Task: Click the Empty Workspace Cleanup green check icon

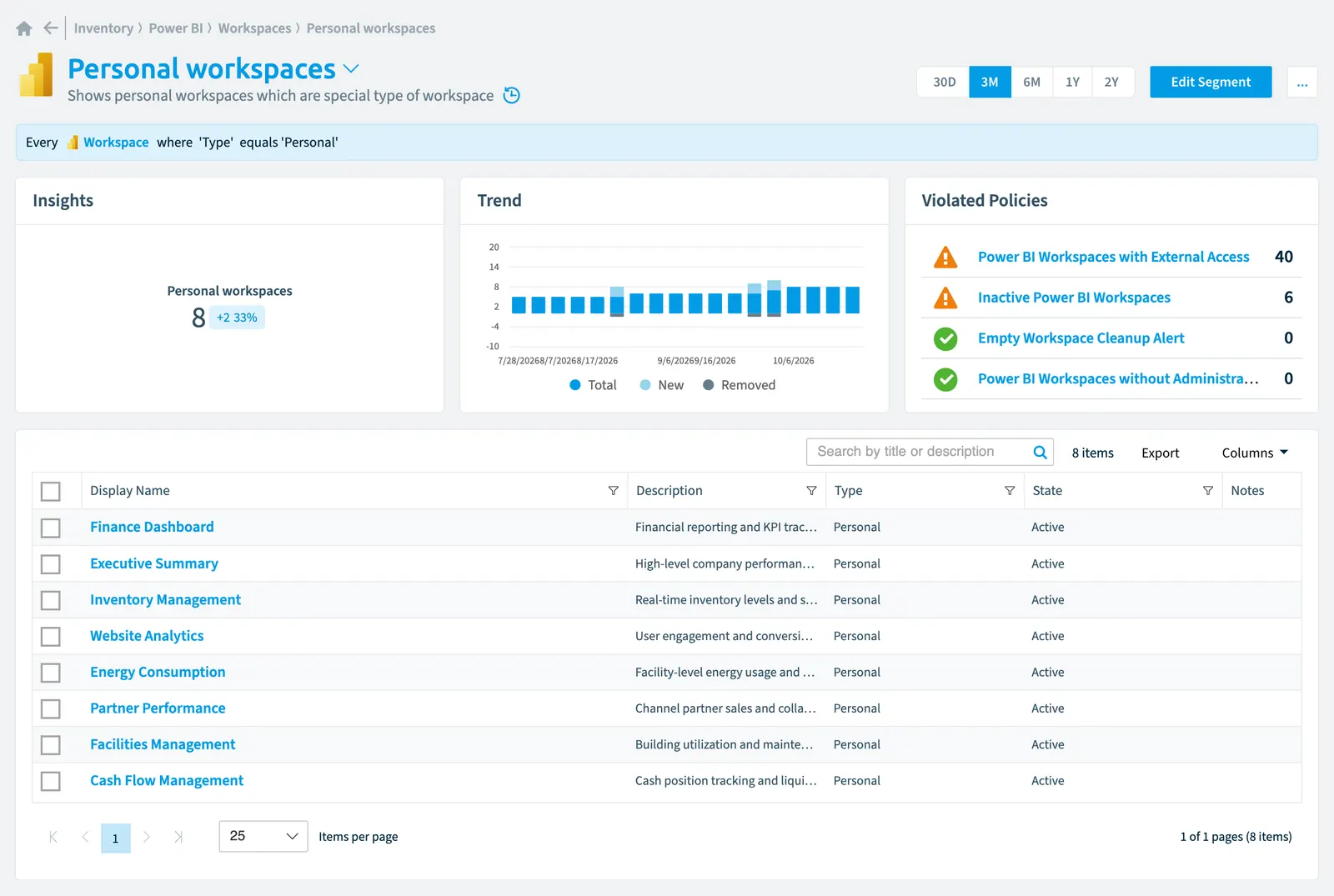Action: pyautogui.click(x=945, y=338)
